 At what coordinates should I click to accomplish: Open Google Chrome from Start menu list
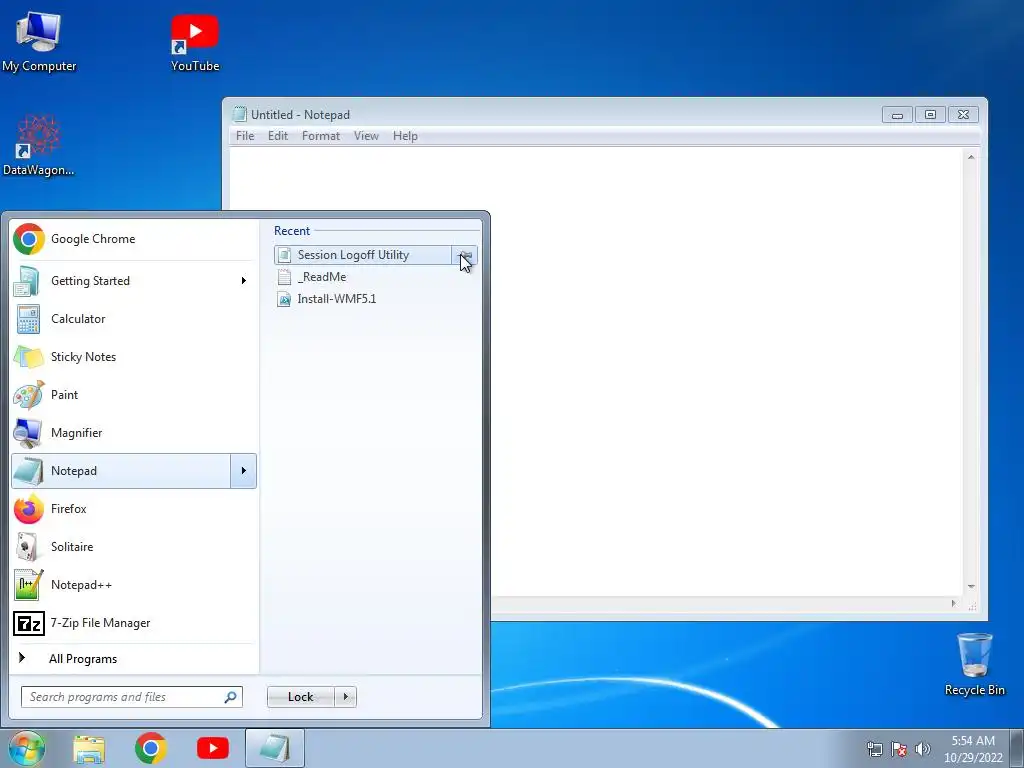(133, 239)
